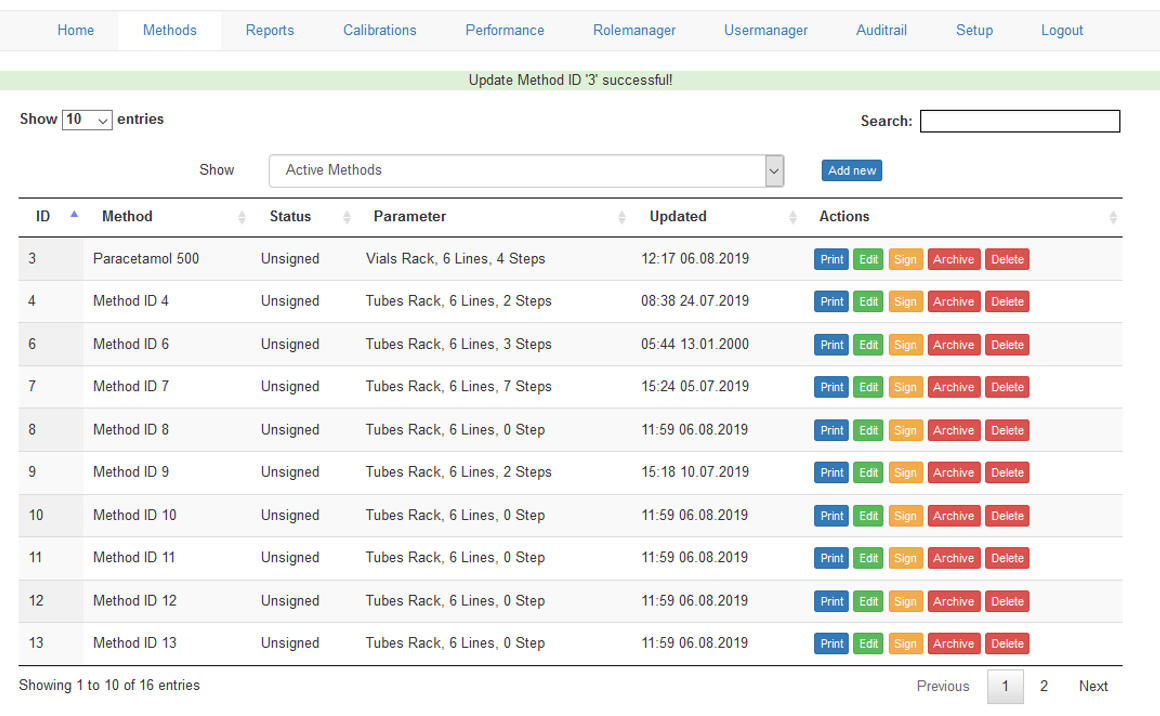Sort by the Updated column header
Screen dimensions: 1160x716
tap(678, 216)
